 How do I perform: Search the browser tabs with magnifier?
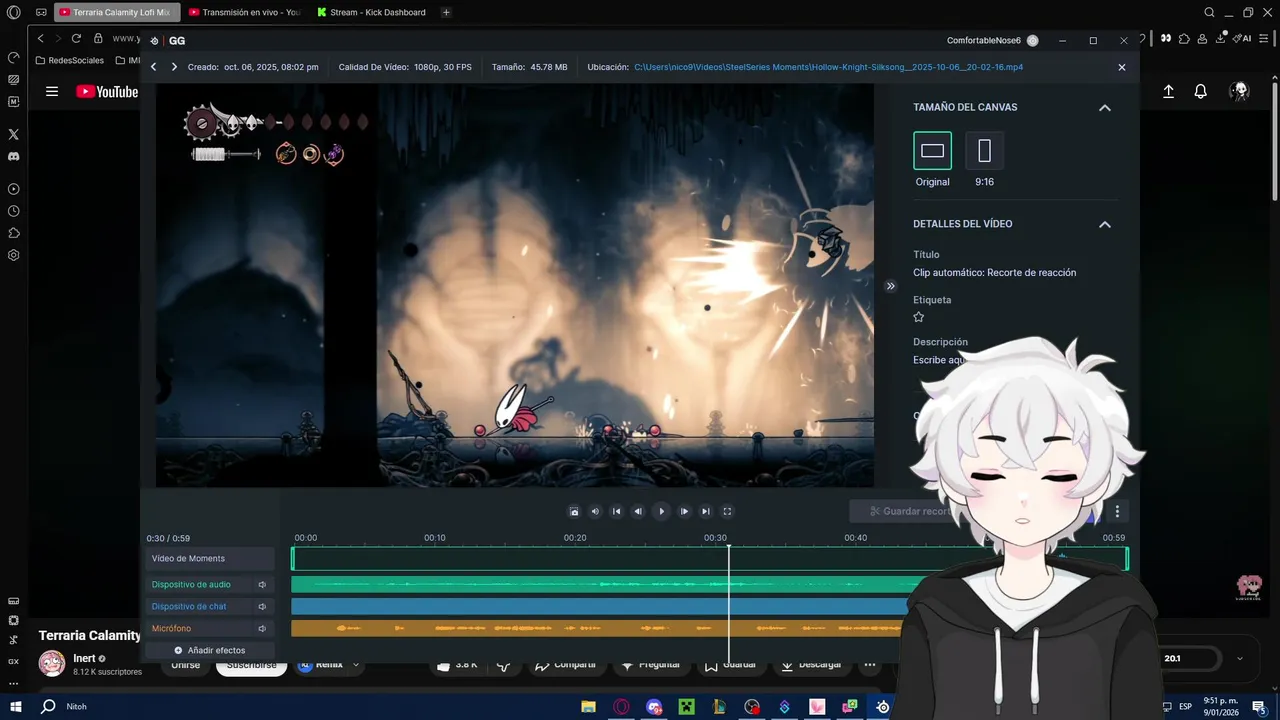1209,13
